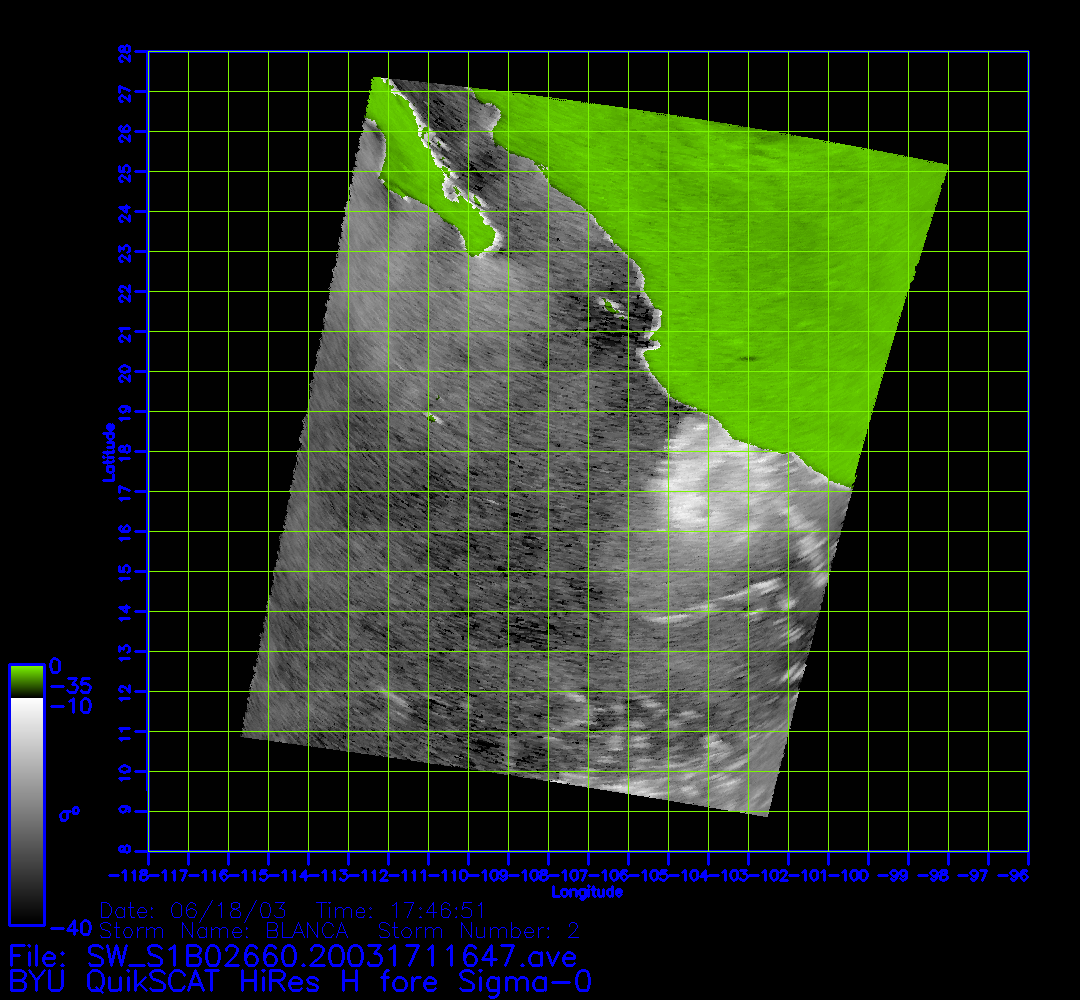1080x1000 pixels.
Task: Click the Latitude axis title
Action: point(108,452)
